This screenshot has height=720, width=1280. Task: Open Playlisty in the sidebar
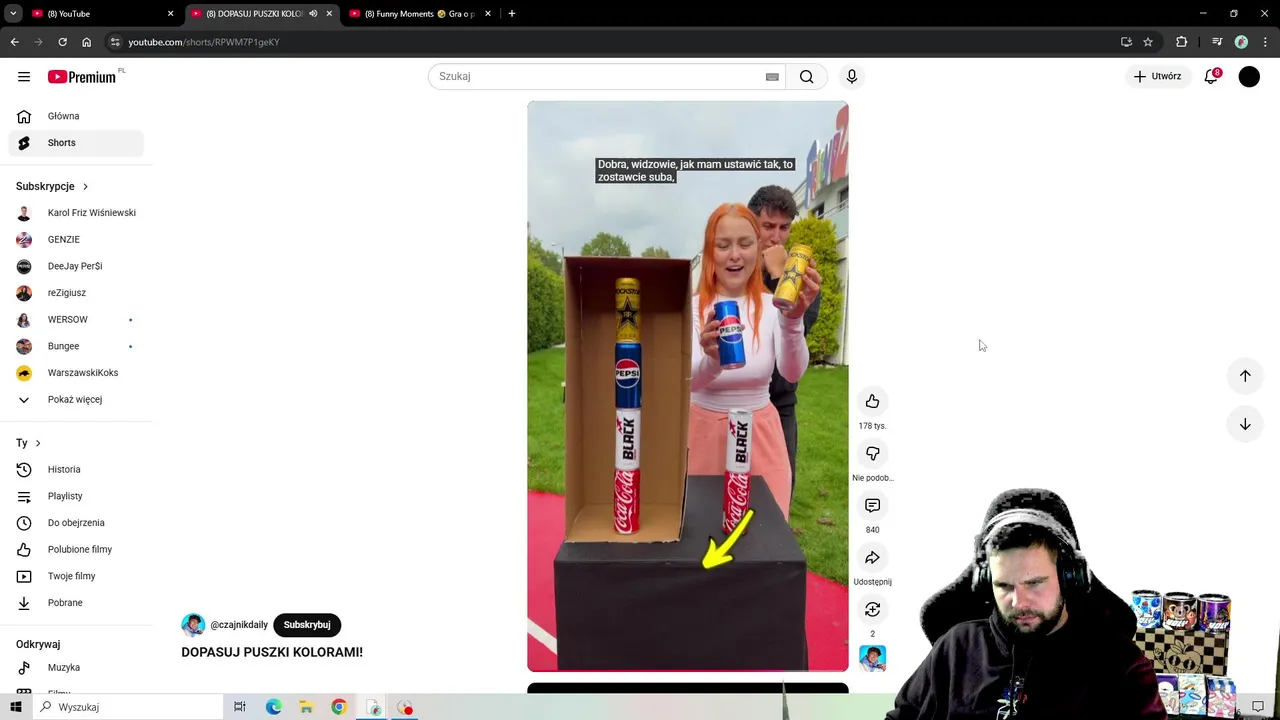[x=76, y=496]
